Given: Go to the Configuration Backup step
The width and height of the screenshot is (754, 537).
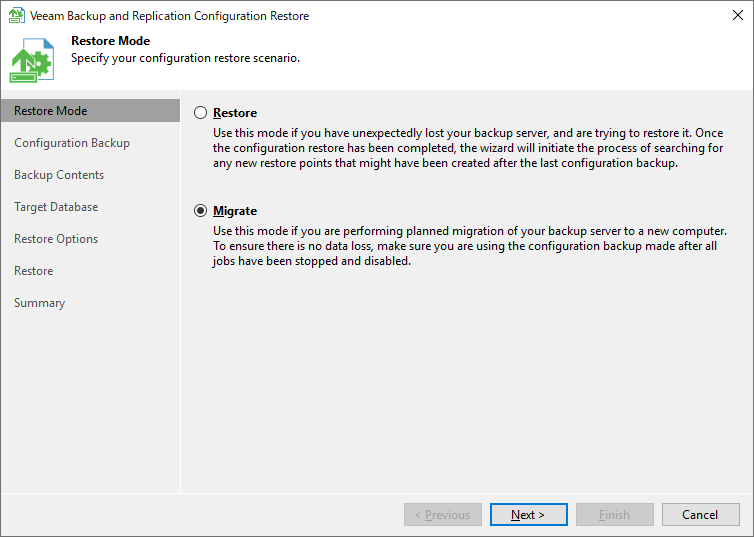Looking at the screenshot, I should click(x=72, y=143).
